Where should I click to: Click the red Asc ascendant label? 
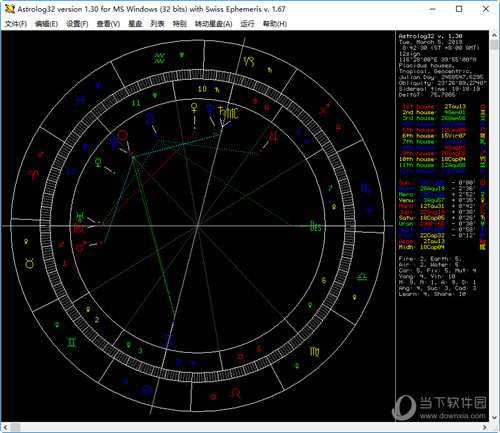point(79,228)
